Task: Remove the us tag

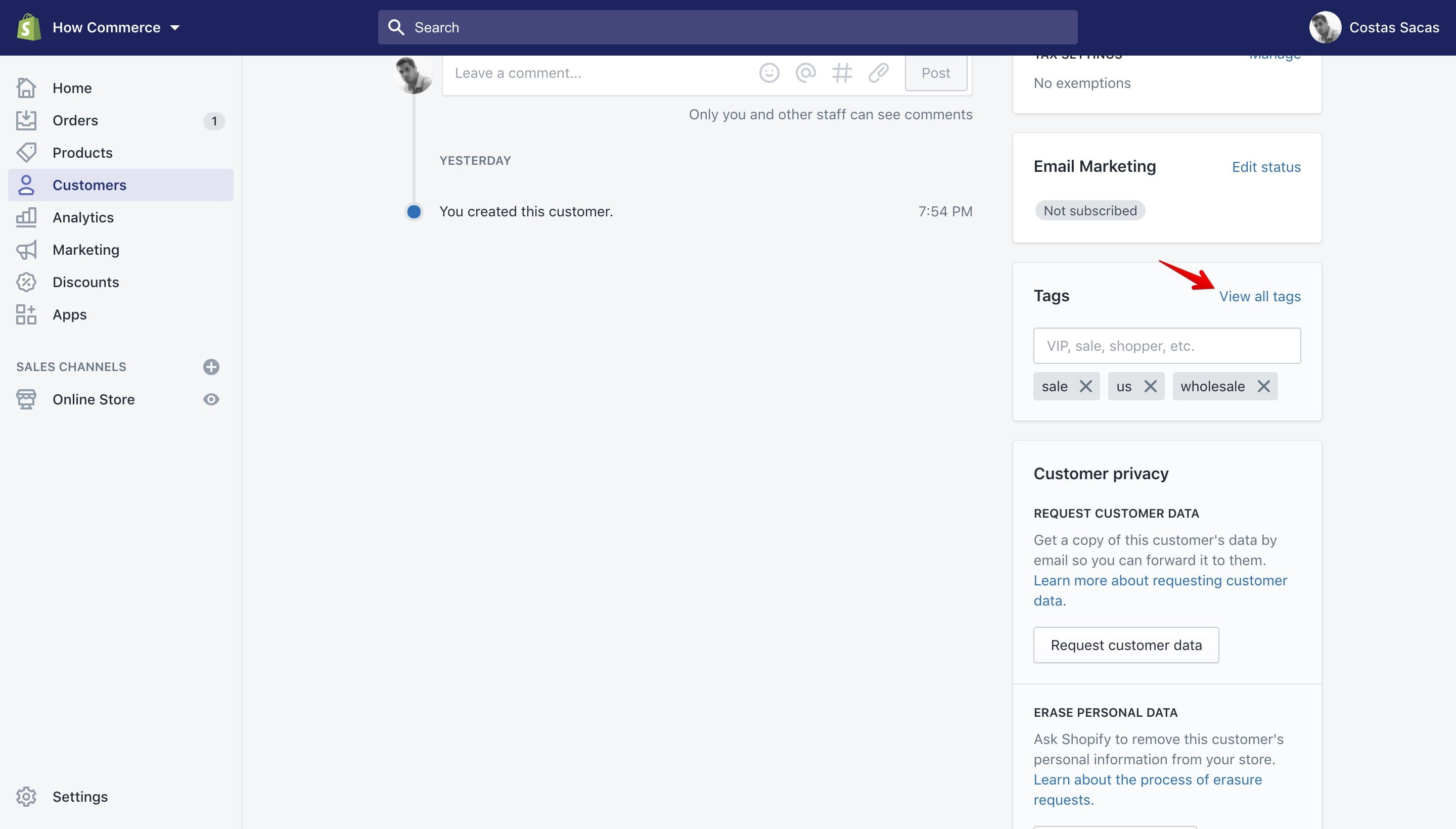Action: tap(1150, 386)
